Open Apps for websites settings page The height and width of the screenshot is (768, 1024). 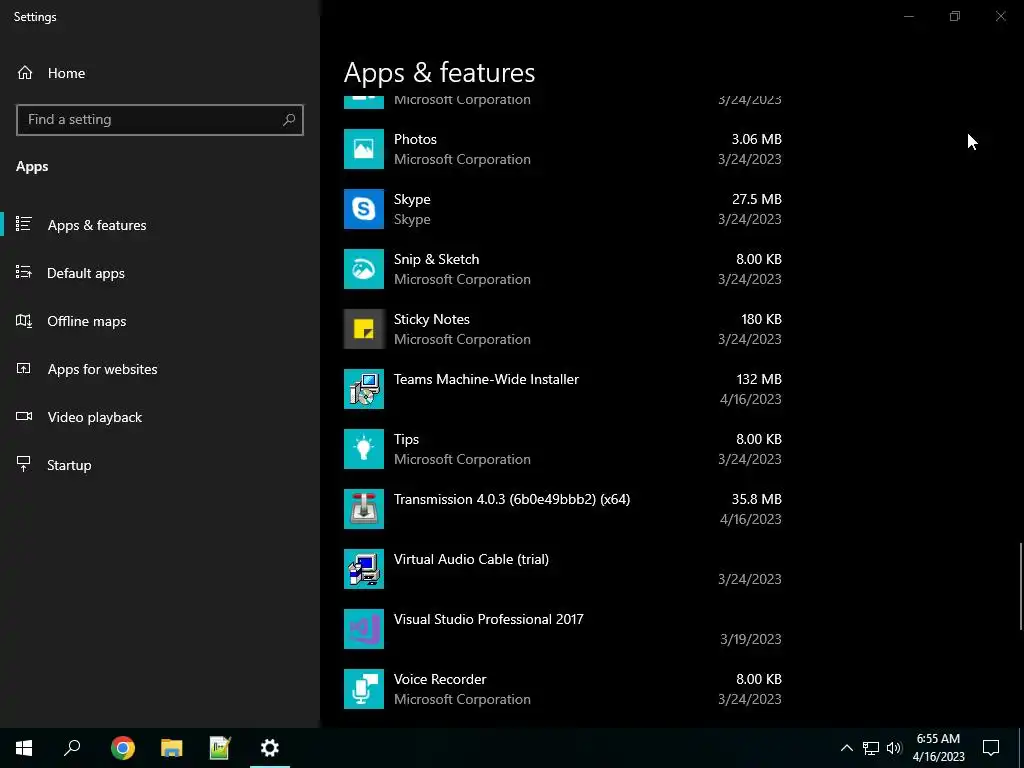(160, 369)
